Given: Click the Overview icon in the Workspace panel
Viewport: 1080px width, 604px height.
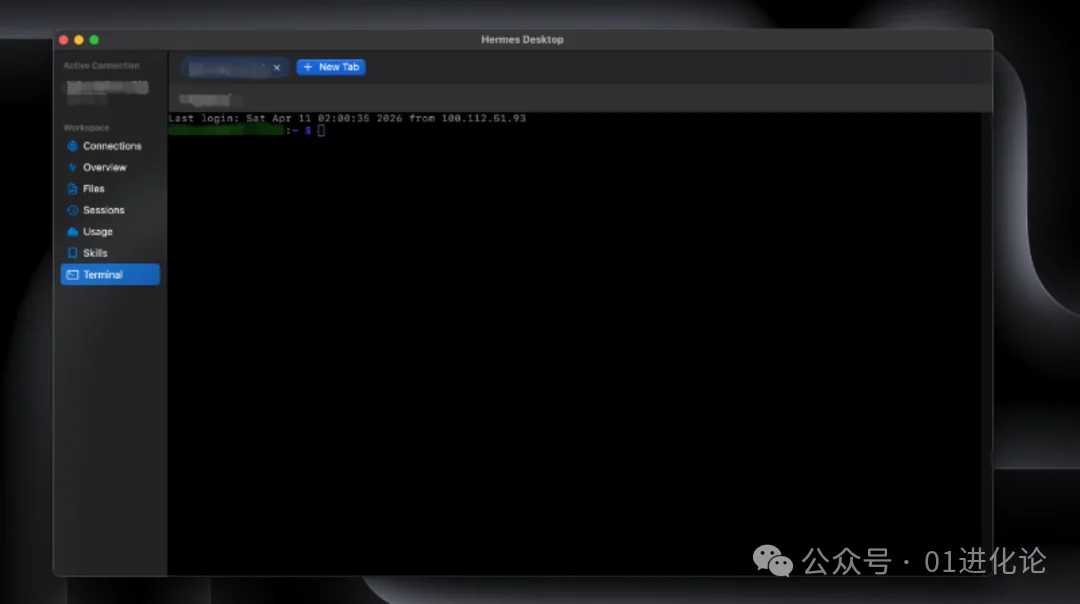Looking at the screenshot, I should [x=73, y=167].
